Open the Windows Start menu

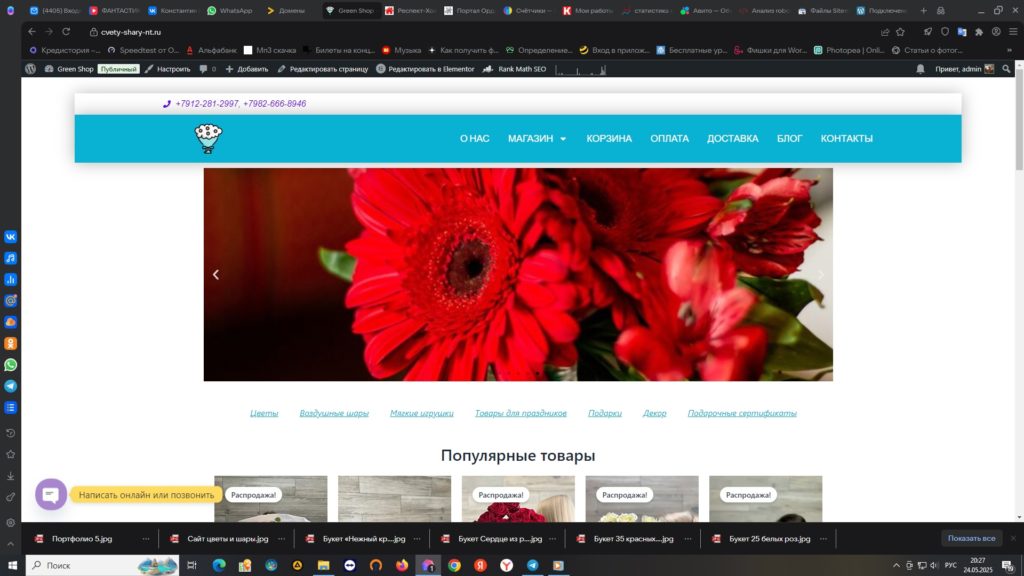(12, 565)
